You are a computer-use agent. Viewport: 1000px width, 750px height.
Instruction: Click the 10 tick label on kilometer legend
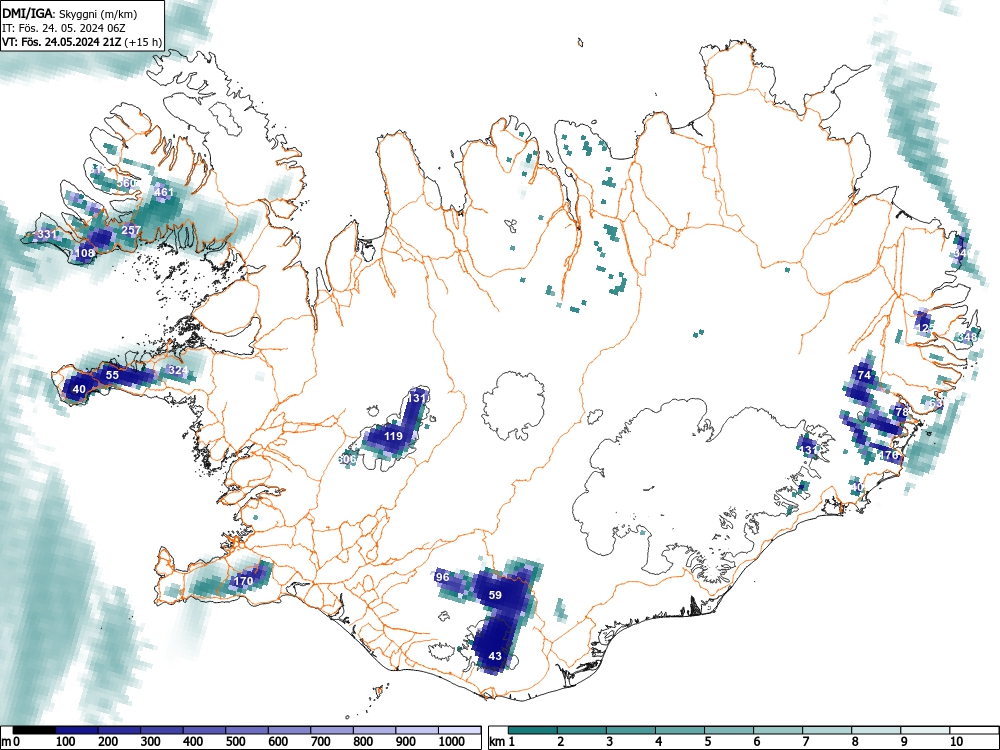tap(955, 742)
